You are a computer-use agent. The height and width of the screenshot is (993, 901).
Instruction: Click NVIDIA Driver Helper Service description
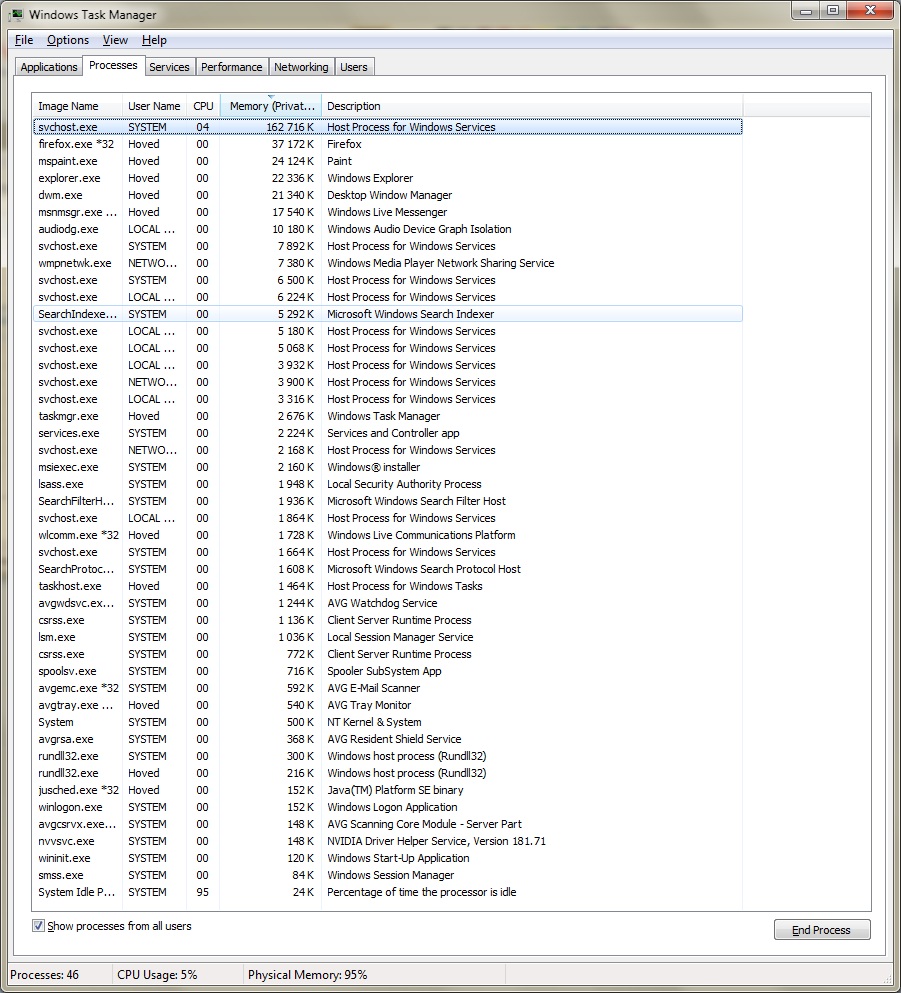point(436,841)
